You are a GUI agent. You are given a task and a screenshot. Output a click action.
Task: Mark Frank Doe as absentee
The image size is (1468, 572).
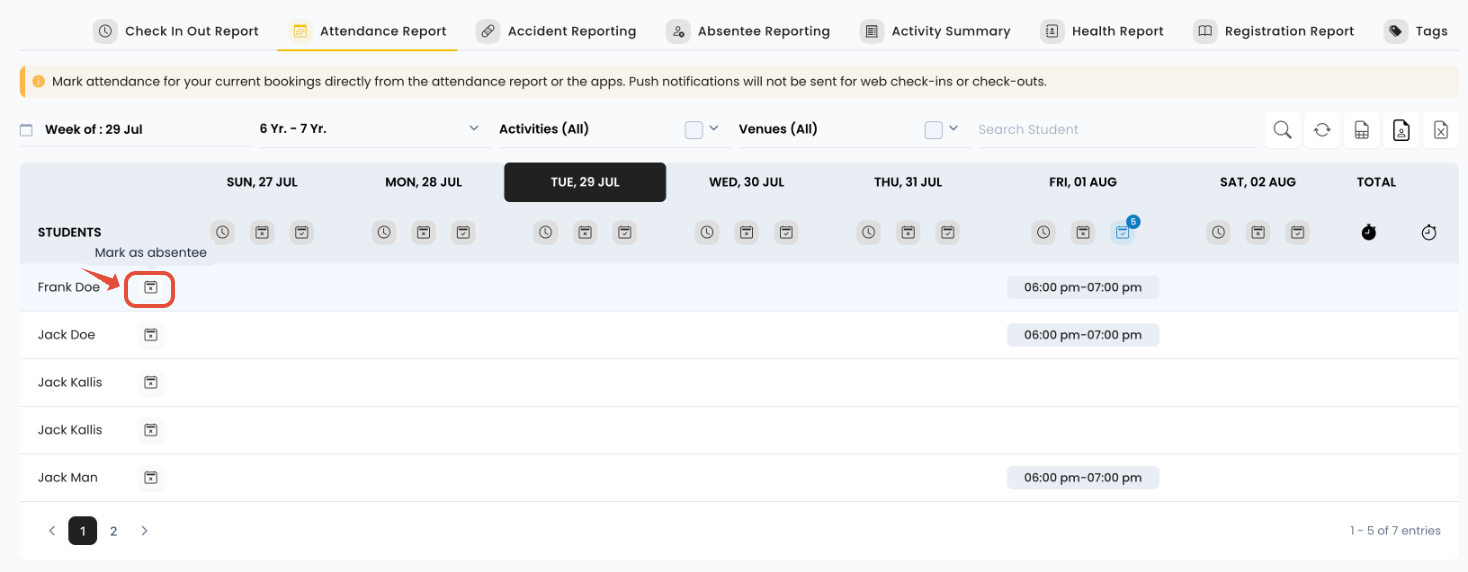pos(150,288)
